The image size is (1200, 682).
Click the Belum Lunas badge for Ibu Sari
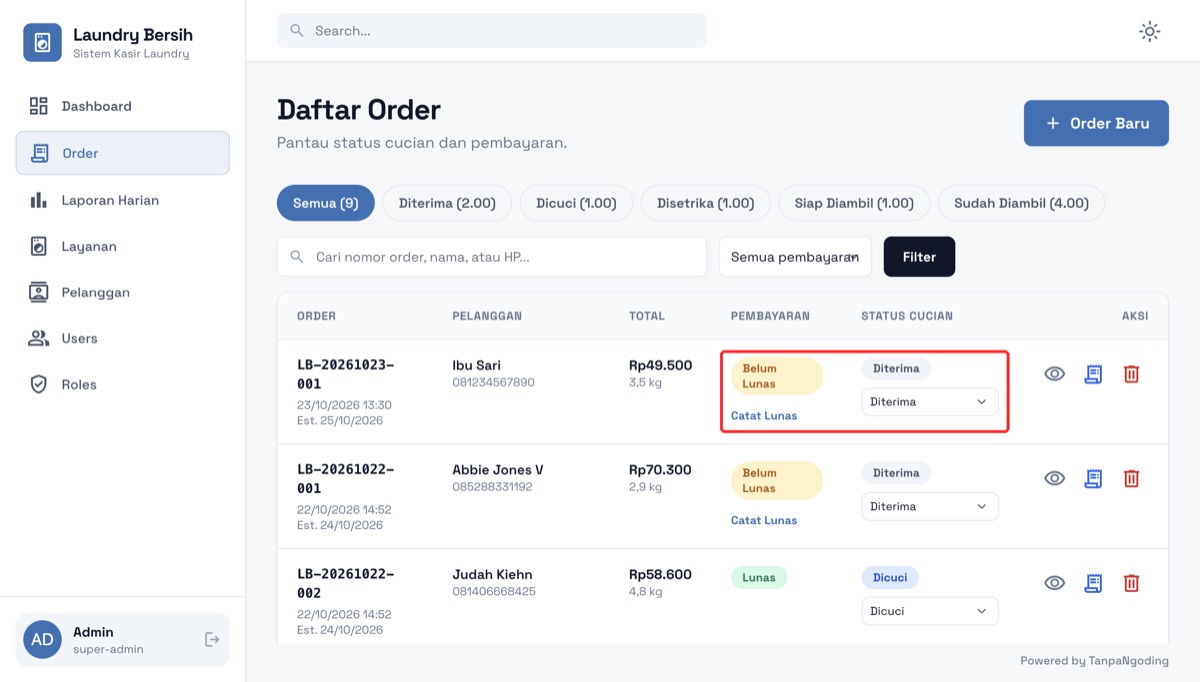[776, 376]
